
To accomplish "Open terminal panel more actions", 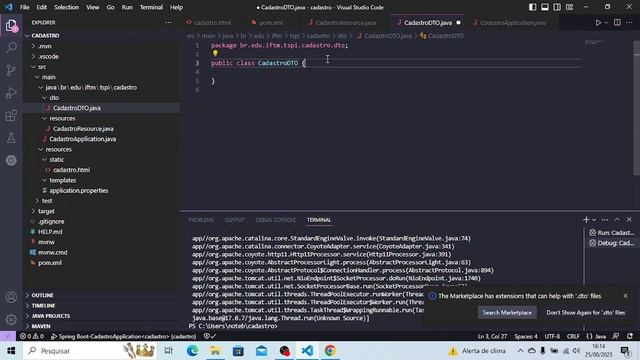I will pyautogui.click(x=605, y=220).
